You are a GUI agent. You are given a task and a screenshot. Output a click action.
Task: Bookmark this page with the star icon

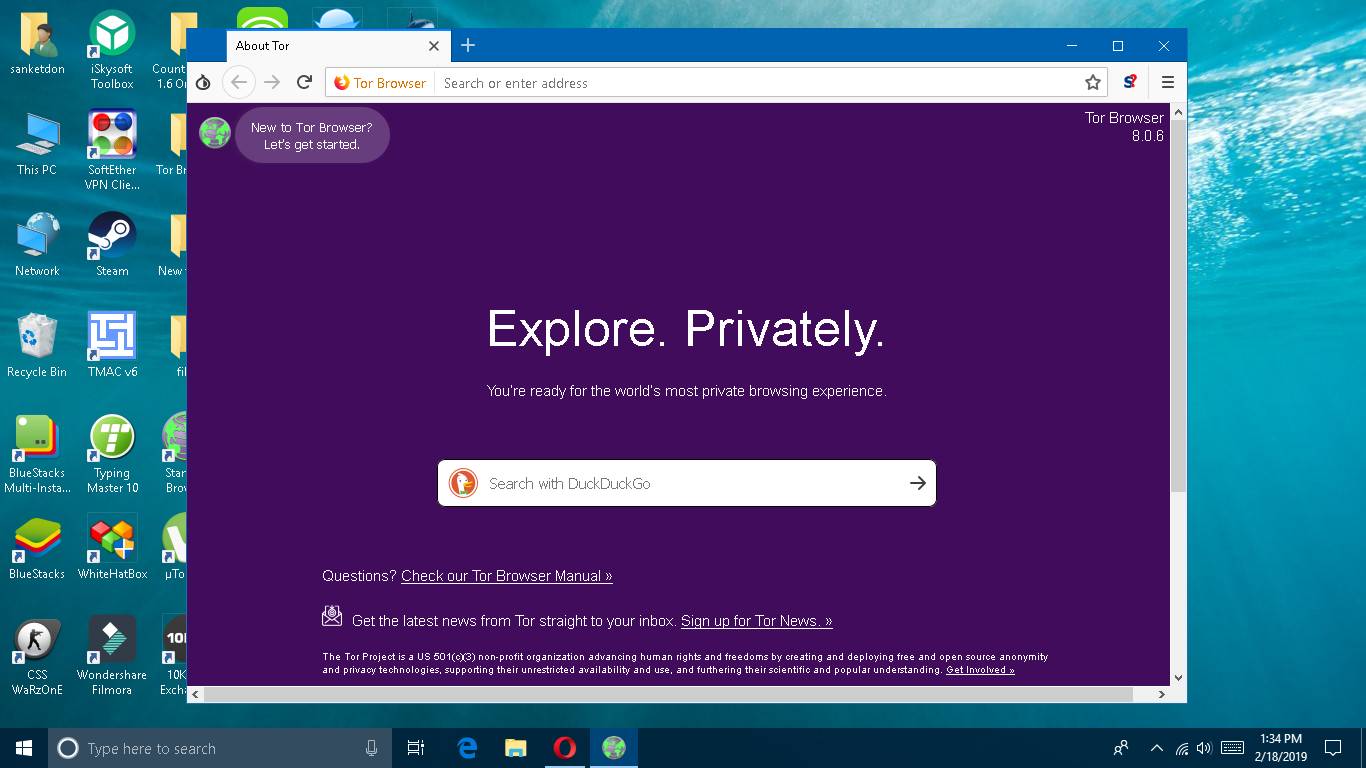[x=1093, y=82]
